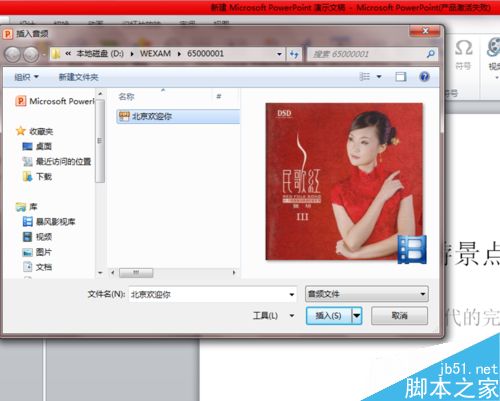The width and height of the screenshot is (500, 401).
Task: Open the Desktop 桌面 location
Action: [x=37, y=146]
